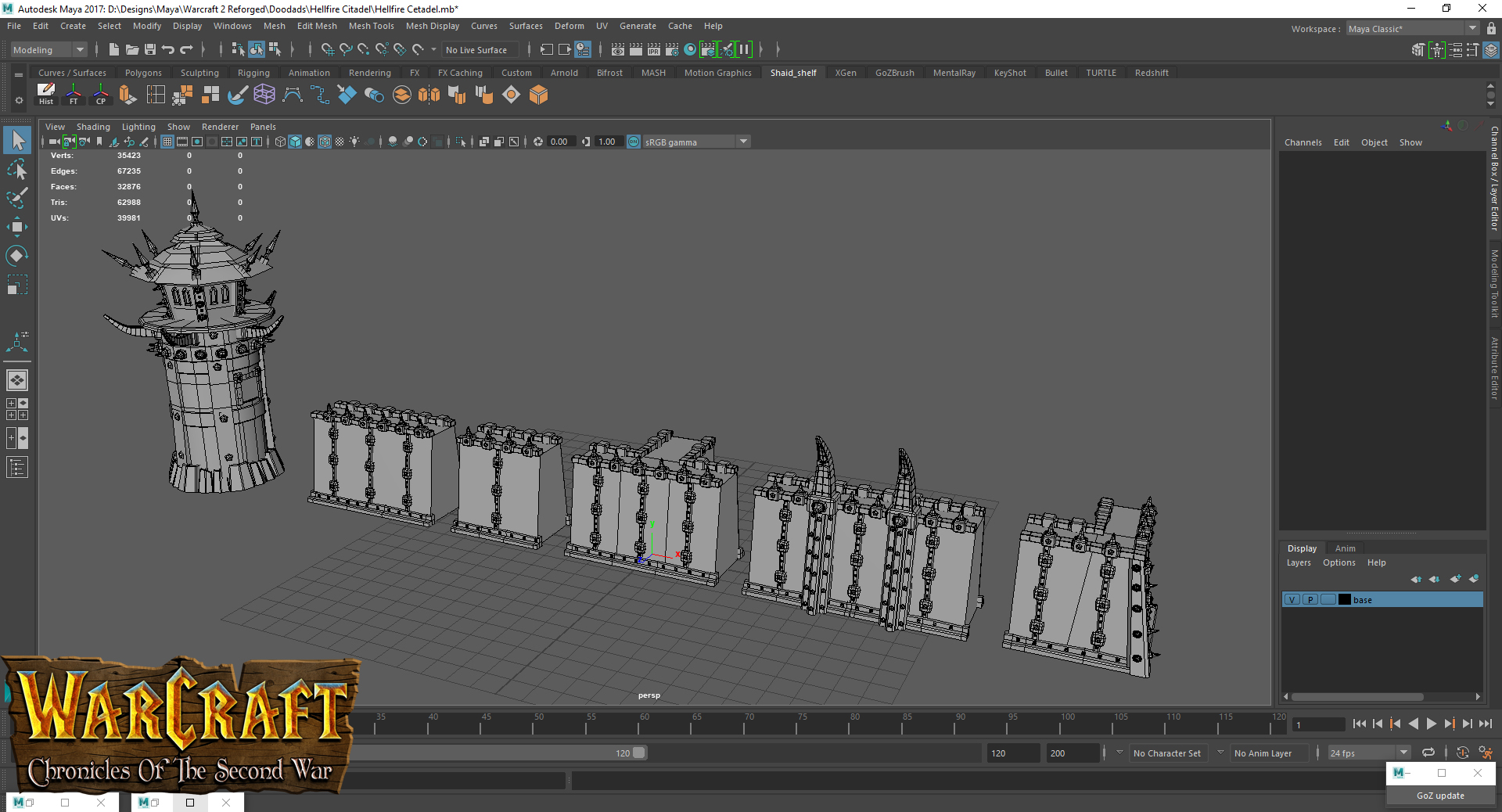Open the snap options dropdown arrow
1502x812 pixels.
tap(433, 49)
